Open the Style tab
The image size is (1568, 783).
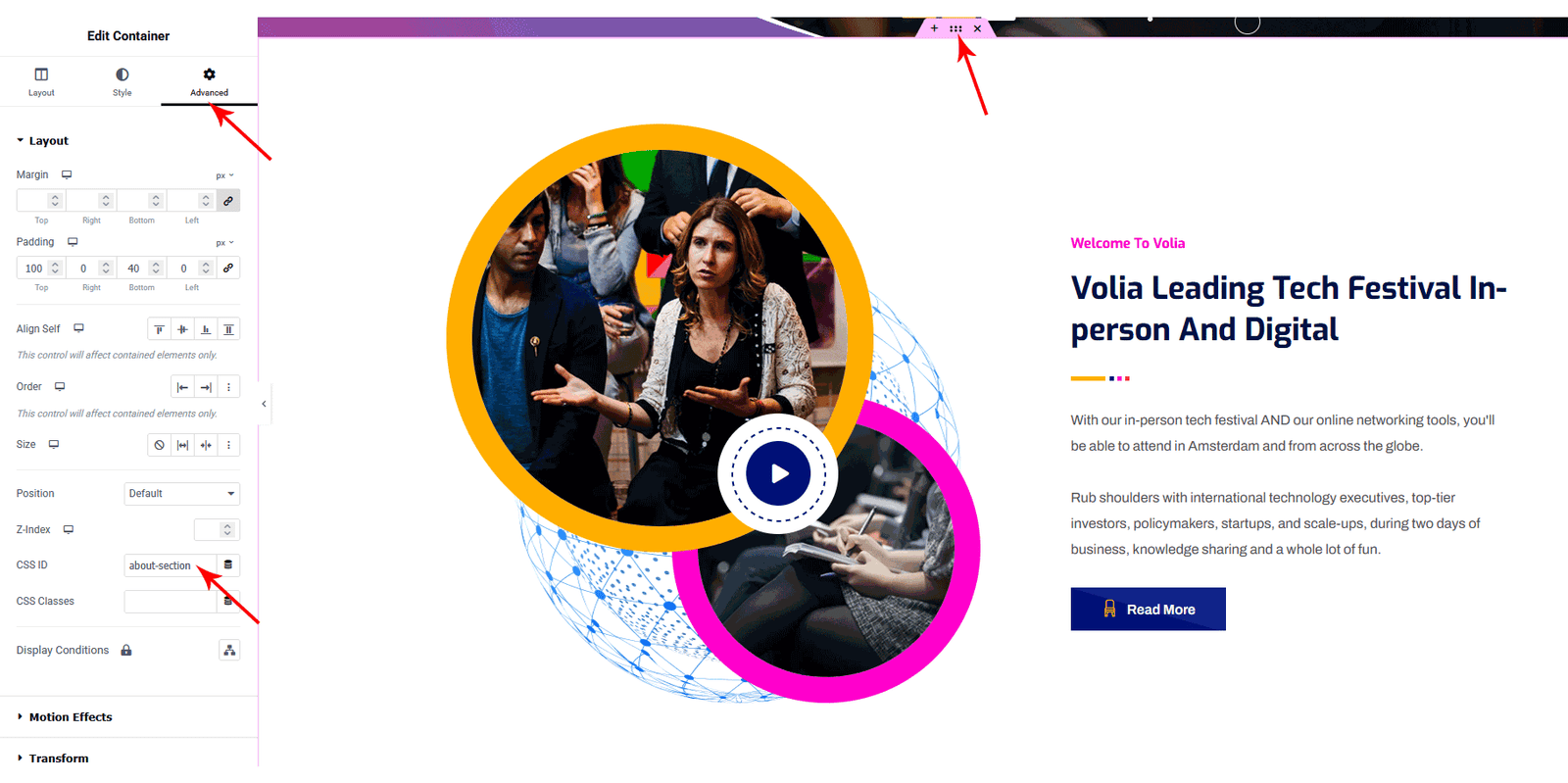[122, 82]
